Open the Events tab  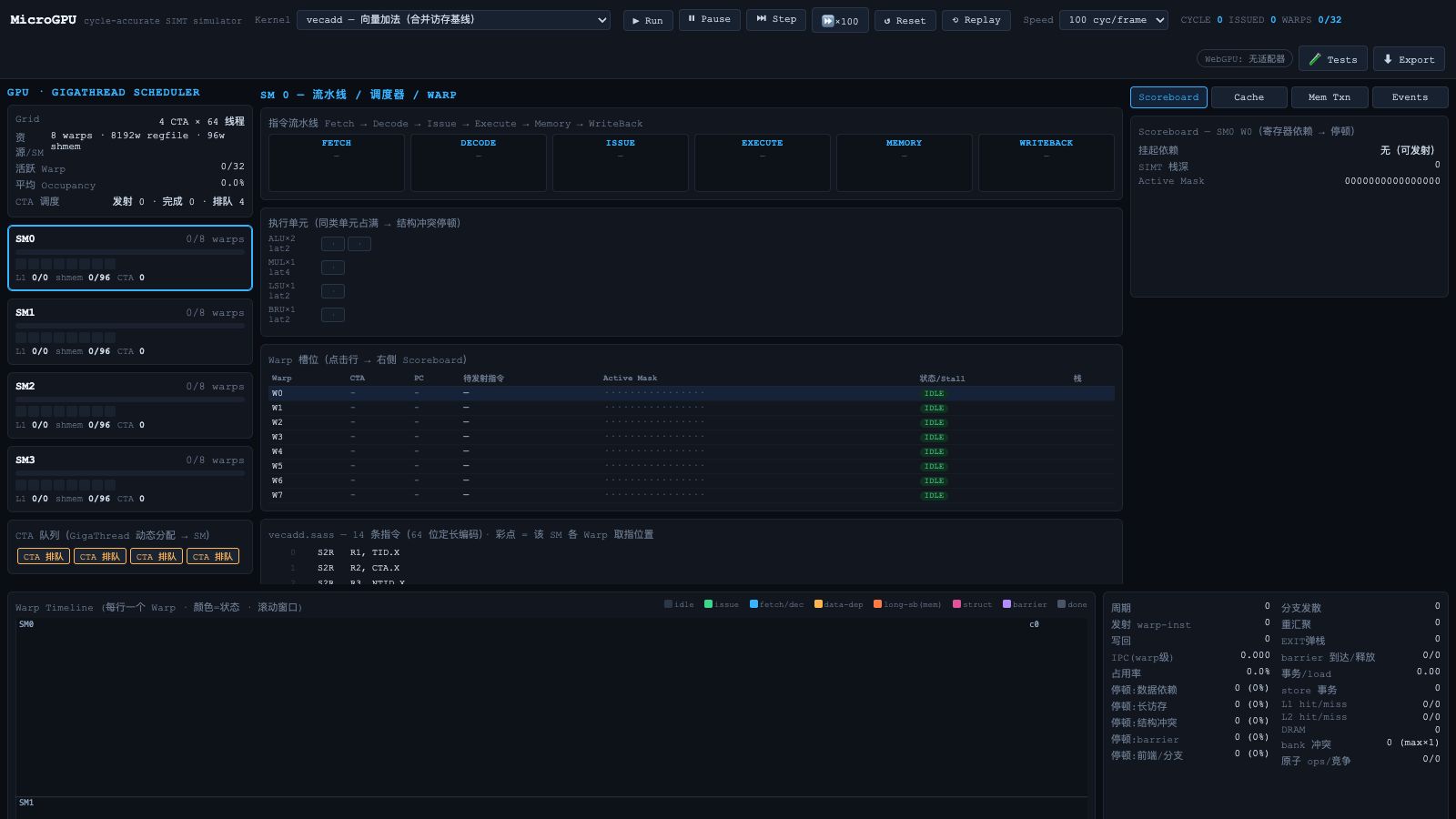1410,97
